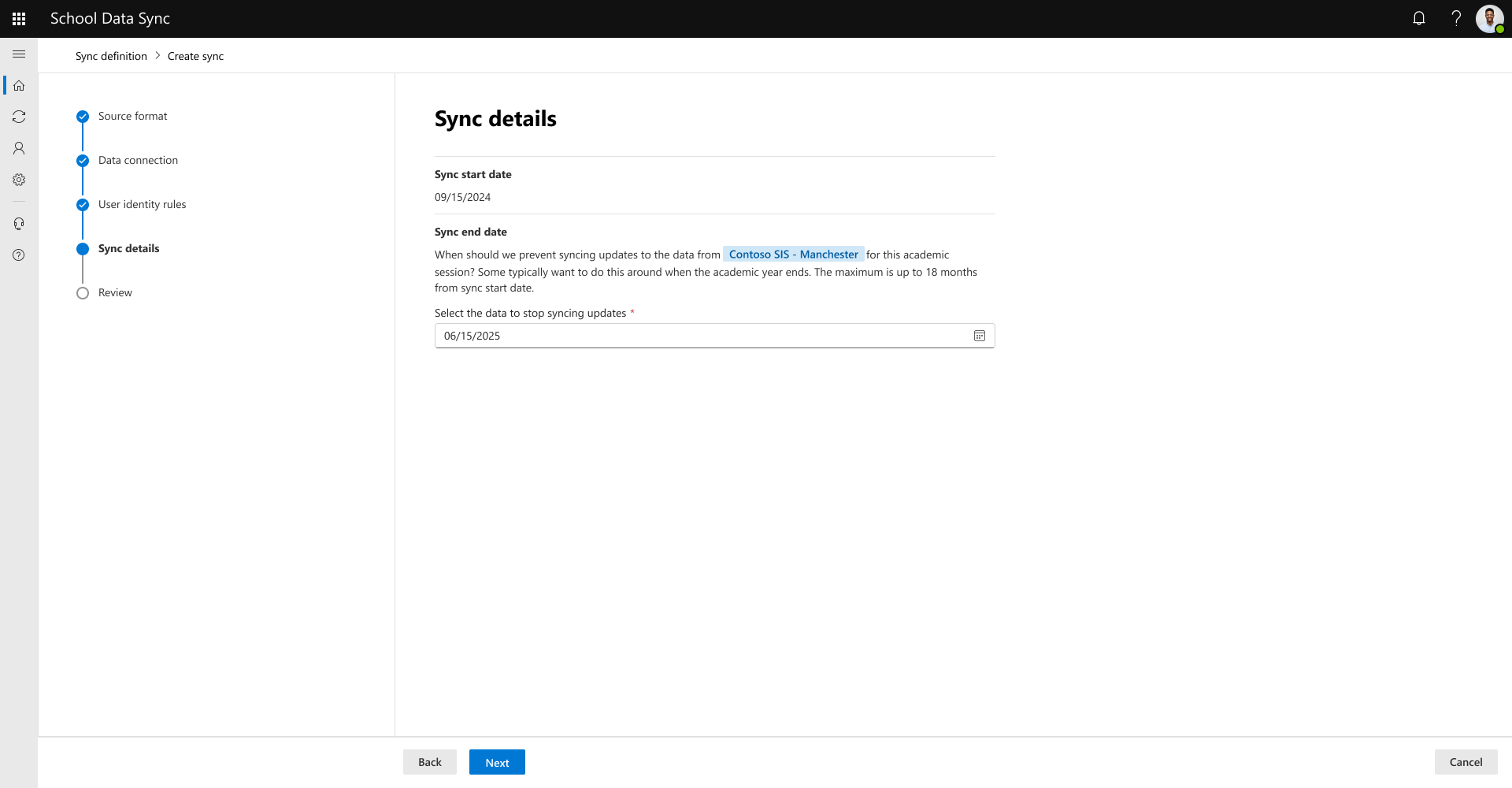Image resolution: width=1512 pixels, height=788 pixels.
Task: Select the Data connection step label
Action: point(138,160)
